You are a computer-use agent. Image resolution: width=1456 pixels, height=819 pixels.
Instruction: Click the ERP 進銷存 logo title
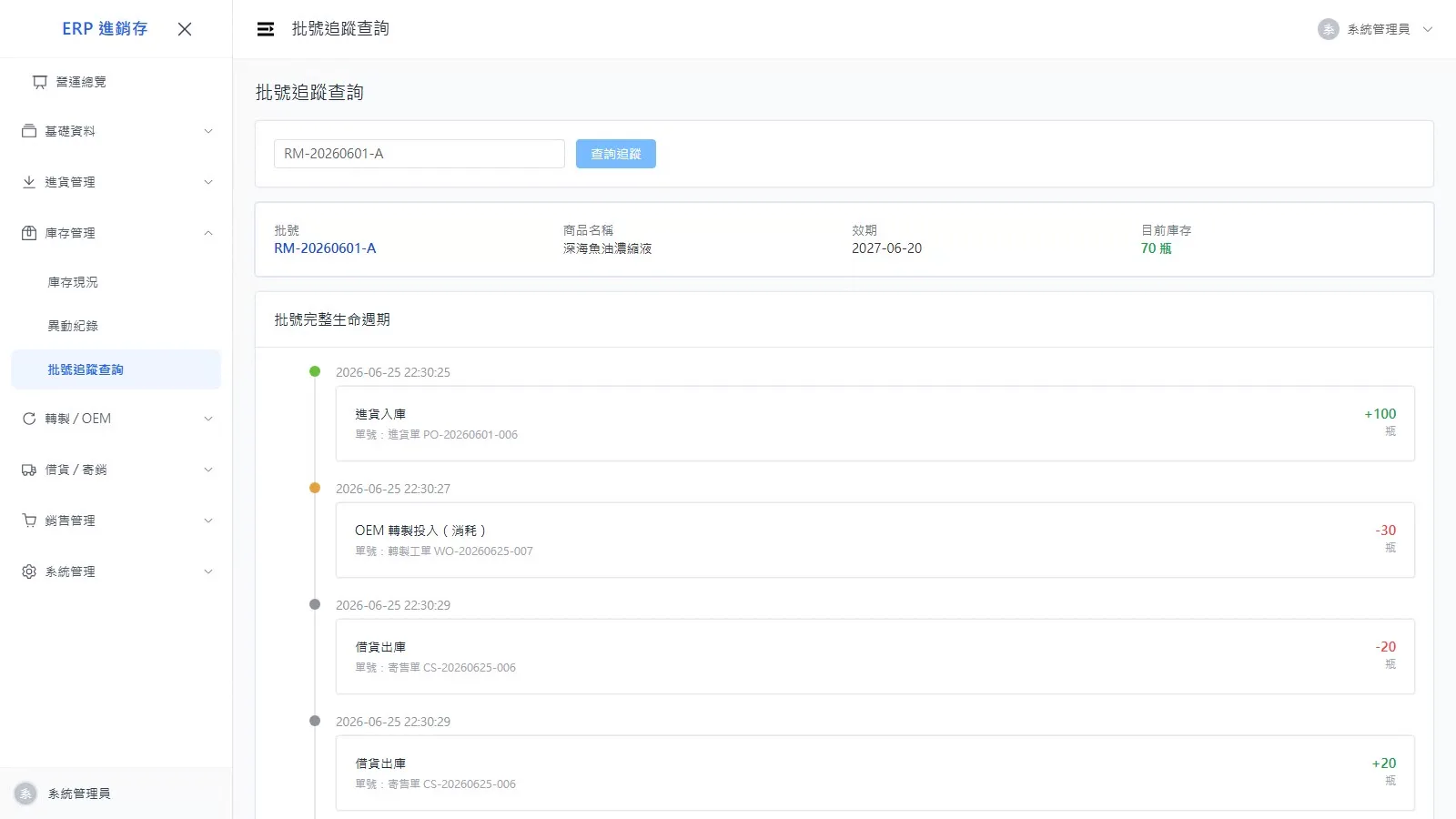pos(105,29)
